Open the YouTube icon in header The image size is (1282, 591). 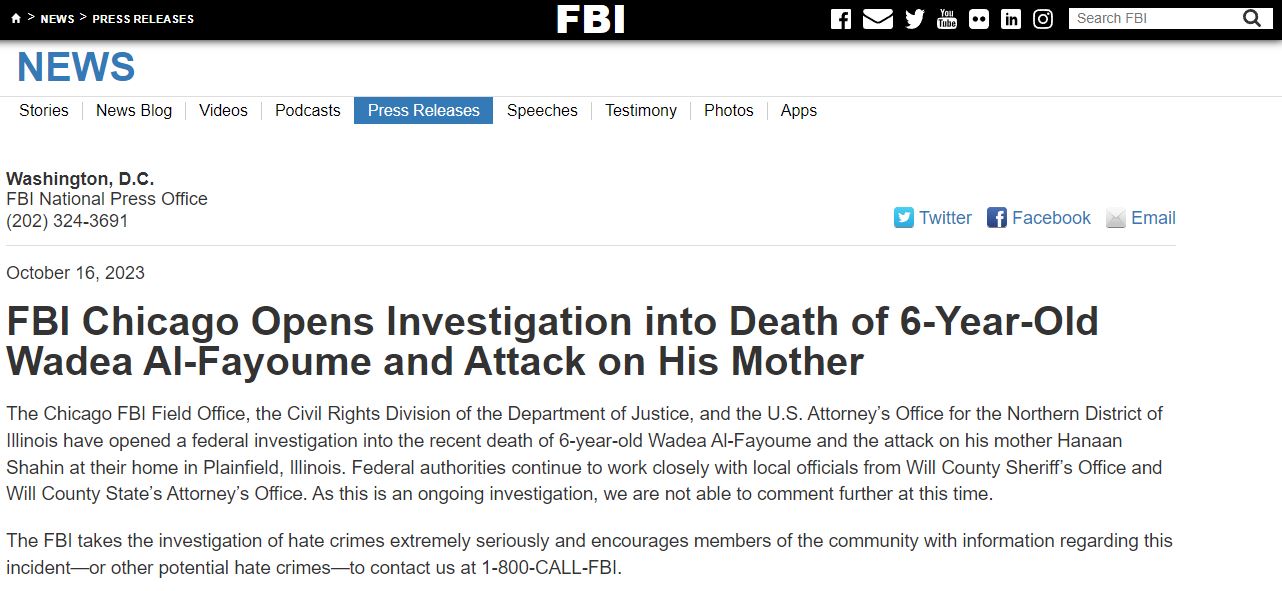947,19
